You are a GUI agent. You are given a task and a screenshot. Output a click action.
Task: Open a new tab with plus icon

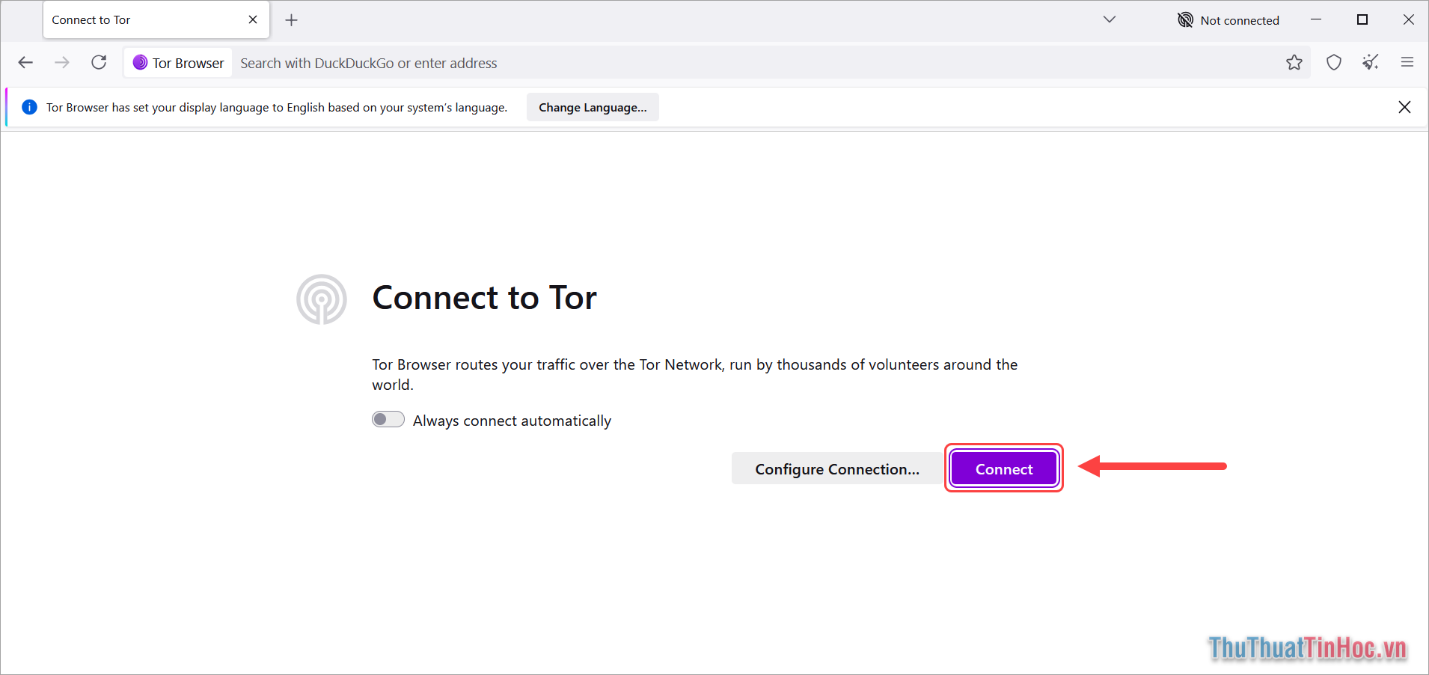coord(291,20)
